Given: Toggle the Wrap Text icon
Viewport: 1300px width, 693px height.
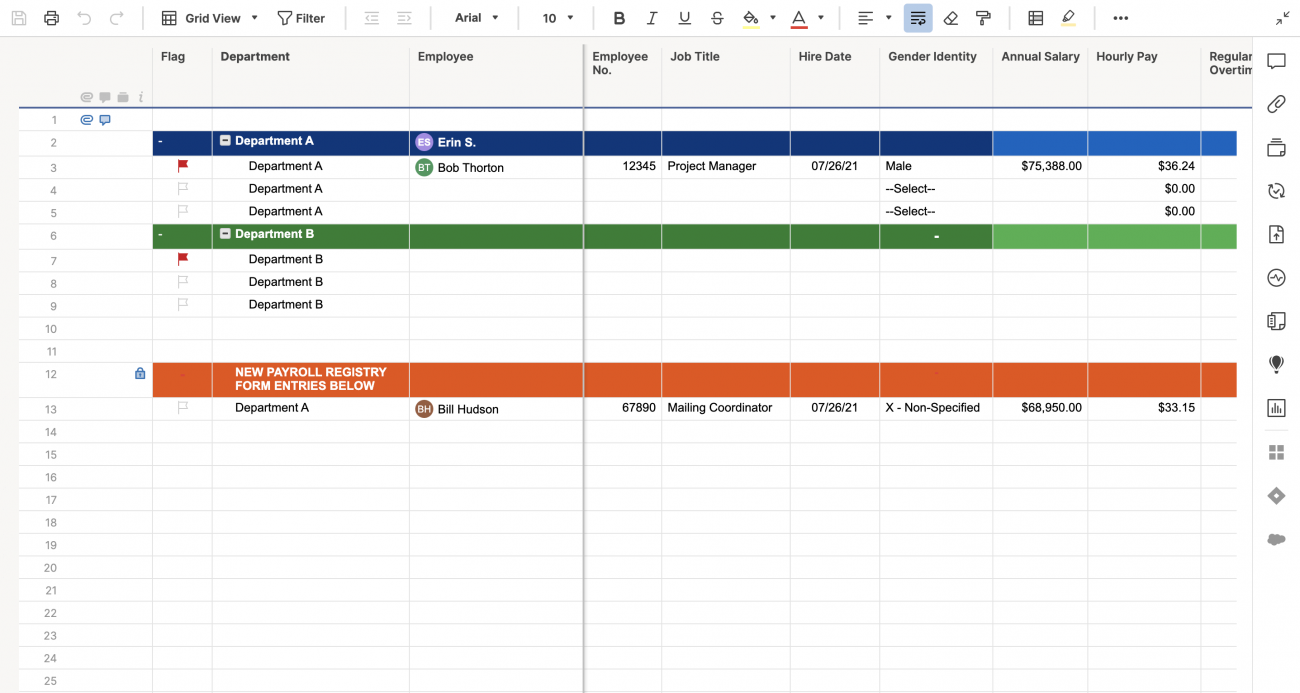Looking at the screenshot, I should tap(918, 17).
